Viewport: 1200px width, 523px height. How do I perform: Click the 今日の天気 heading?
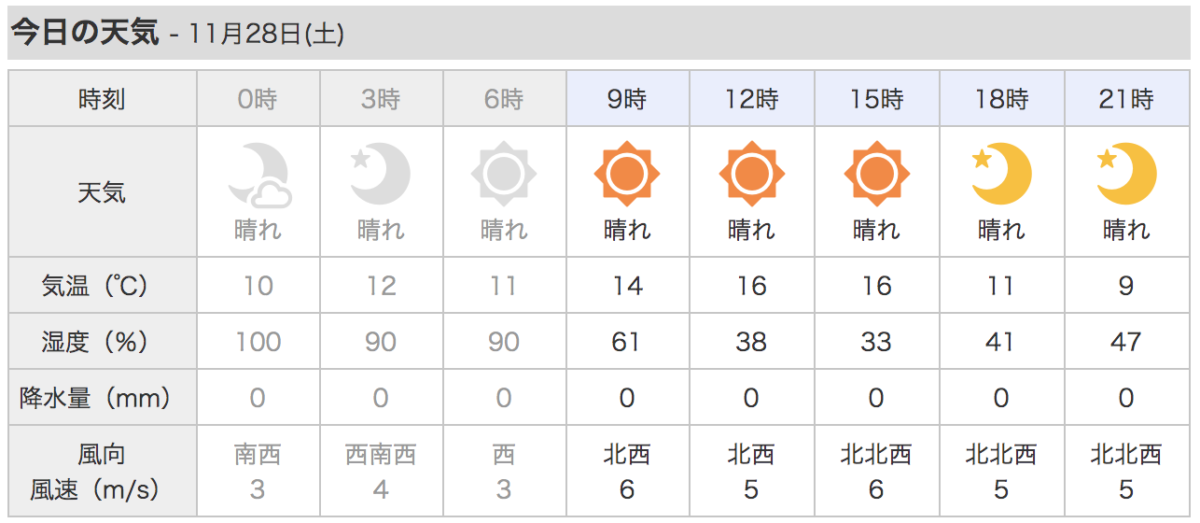coord(84,32)
